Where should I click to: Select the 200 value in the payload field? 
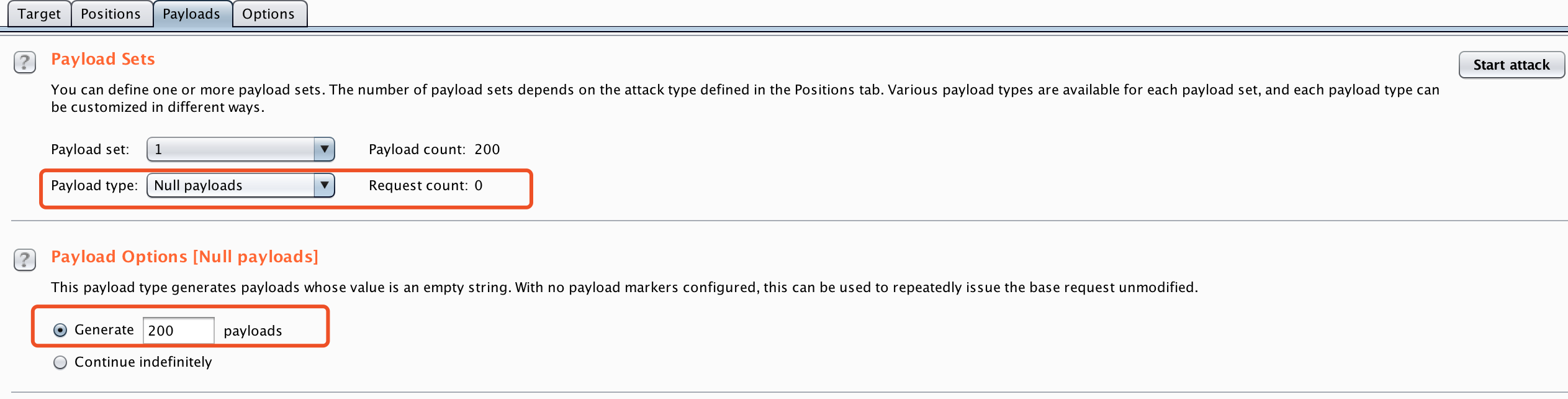(178, 330)
